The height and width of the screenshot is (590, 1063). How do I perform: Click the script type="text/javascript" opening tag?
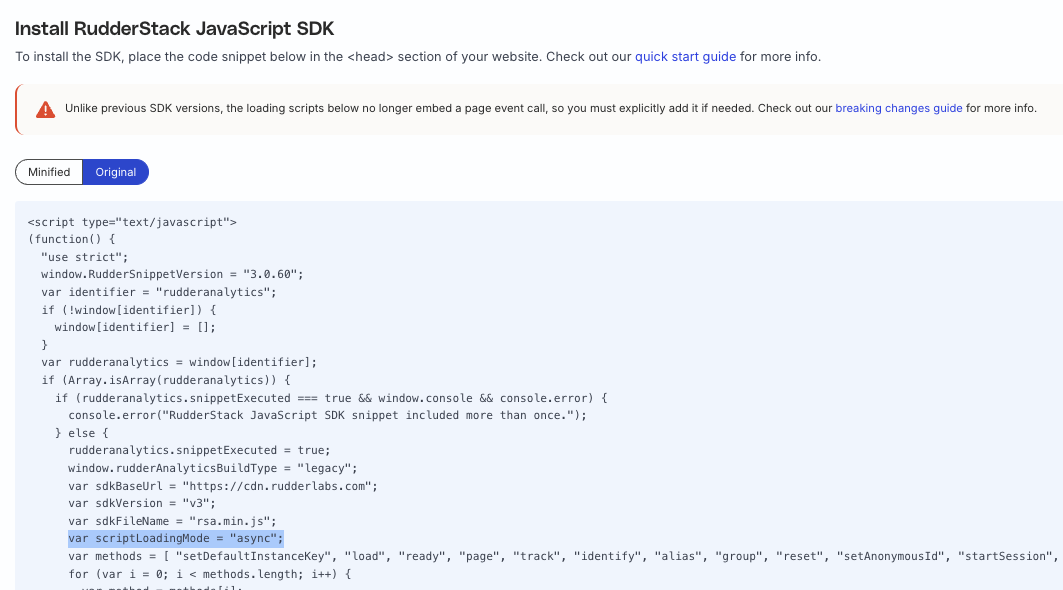[132, 222]
